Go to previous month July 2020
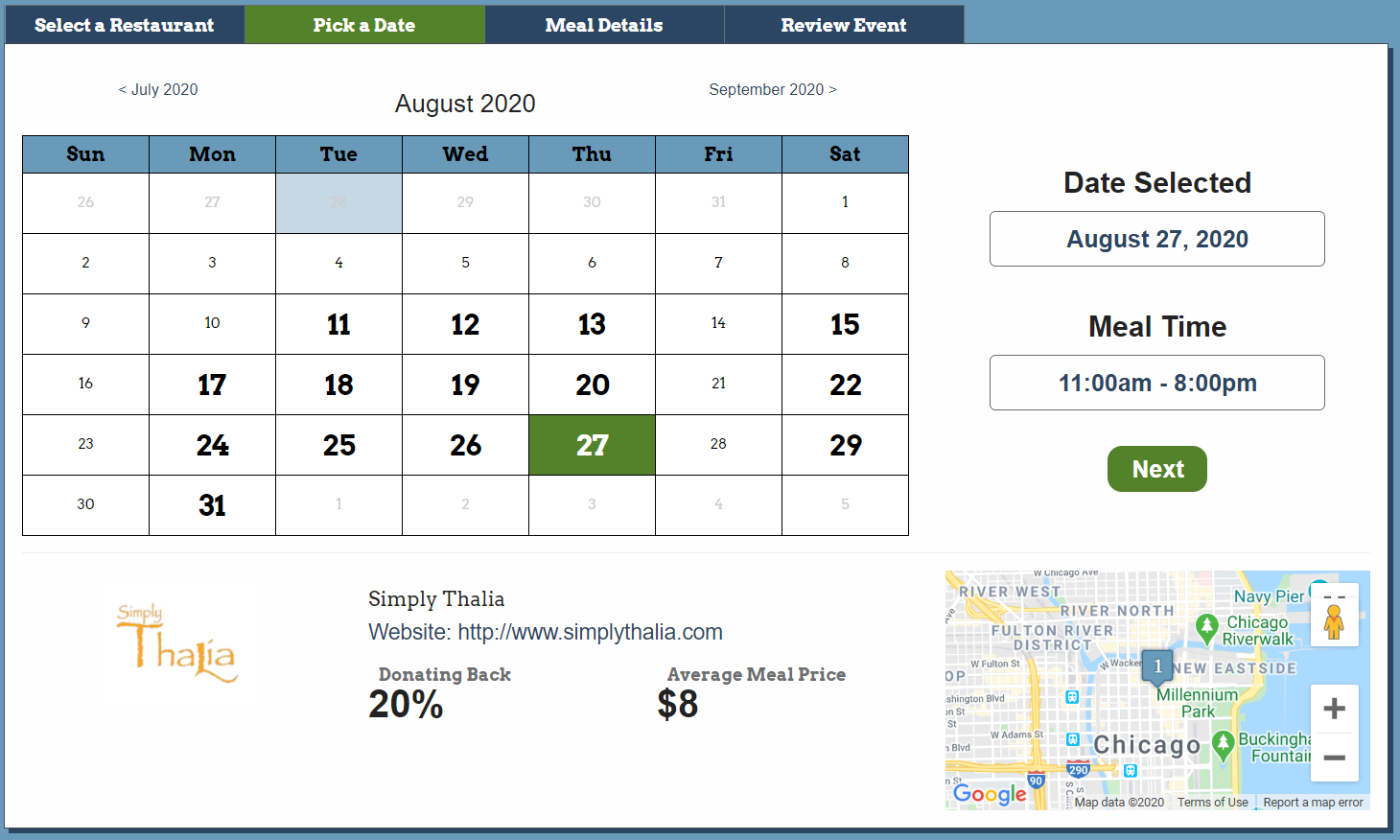Image resolution: width=1400 pixels, height=840 pixels. [x=158, y=89]
